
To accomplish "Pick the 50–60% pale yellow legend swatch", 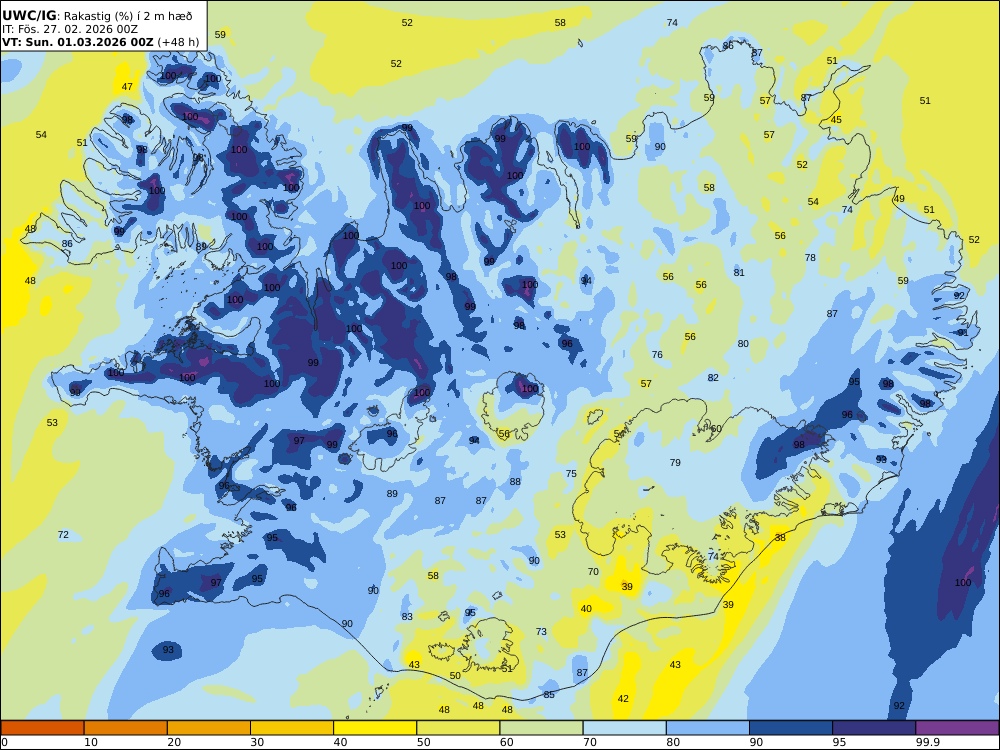I will coord(458,728).
